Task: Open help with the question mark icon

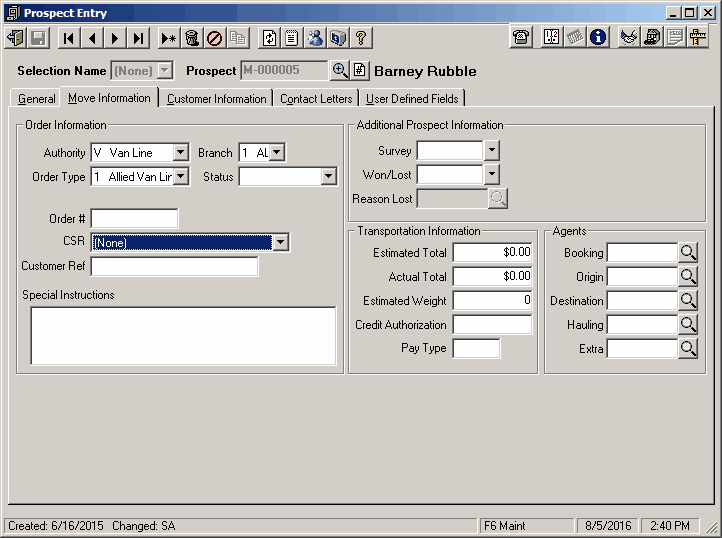Action: pos(361,38)
